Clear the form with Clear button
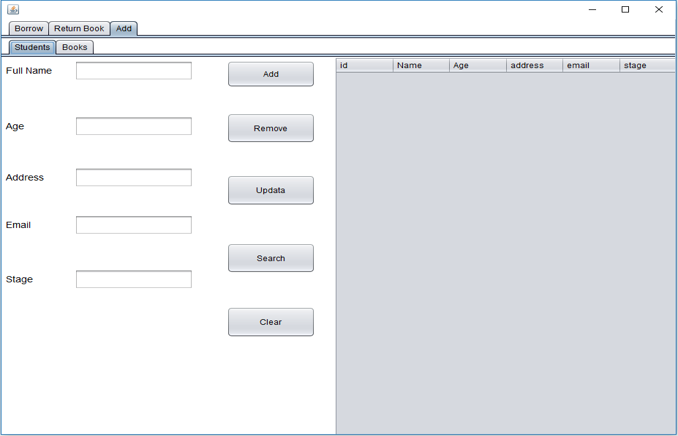 point(271,322)
